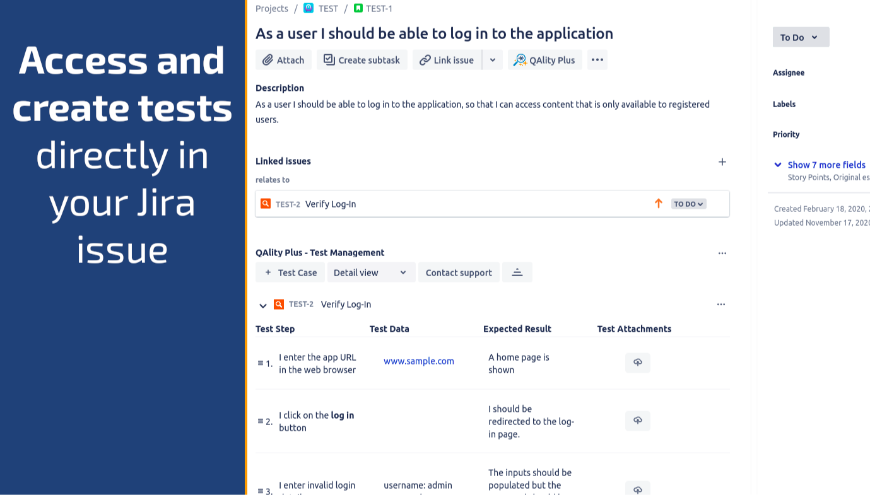Click 'A home page is shown' expected result
The image size is (870, 495).
[x=519, y=363]
